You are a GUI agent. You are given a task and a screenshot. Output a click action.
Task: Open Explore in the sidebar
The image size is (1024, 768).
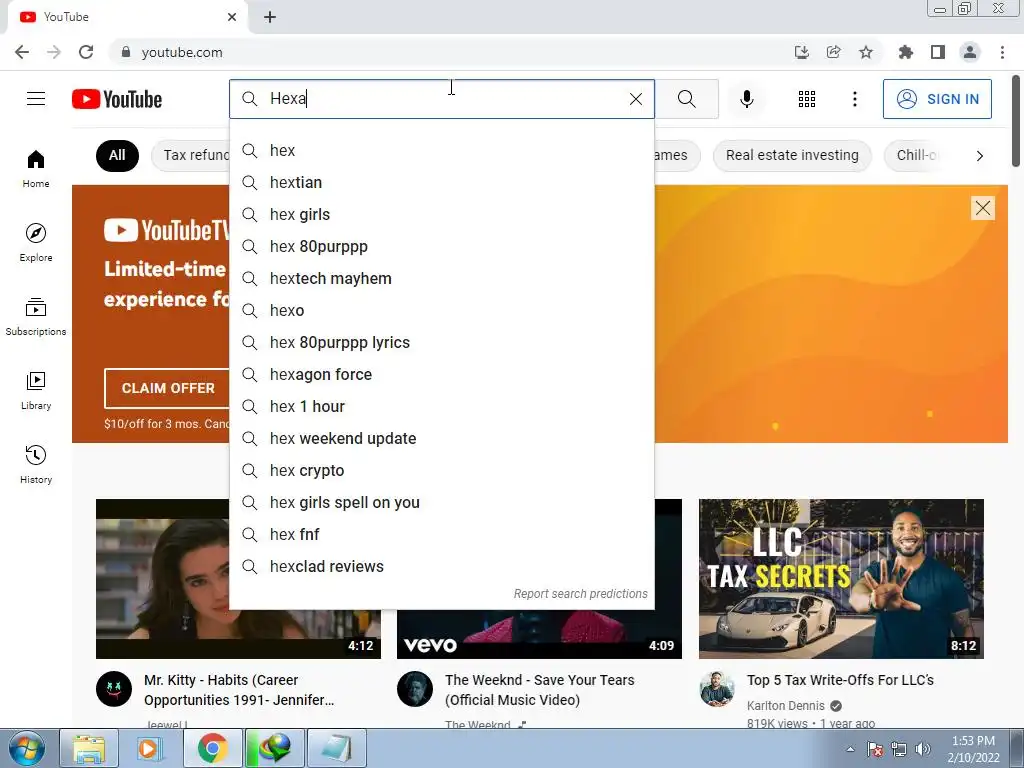click(x=36, y=242)
